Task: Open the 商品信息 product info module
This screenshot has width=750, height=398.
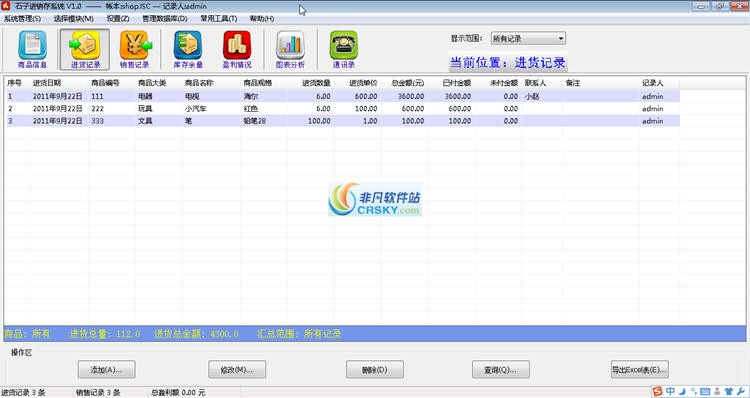Action: pyautogui.click(x=32, y=50)
